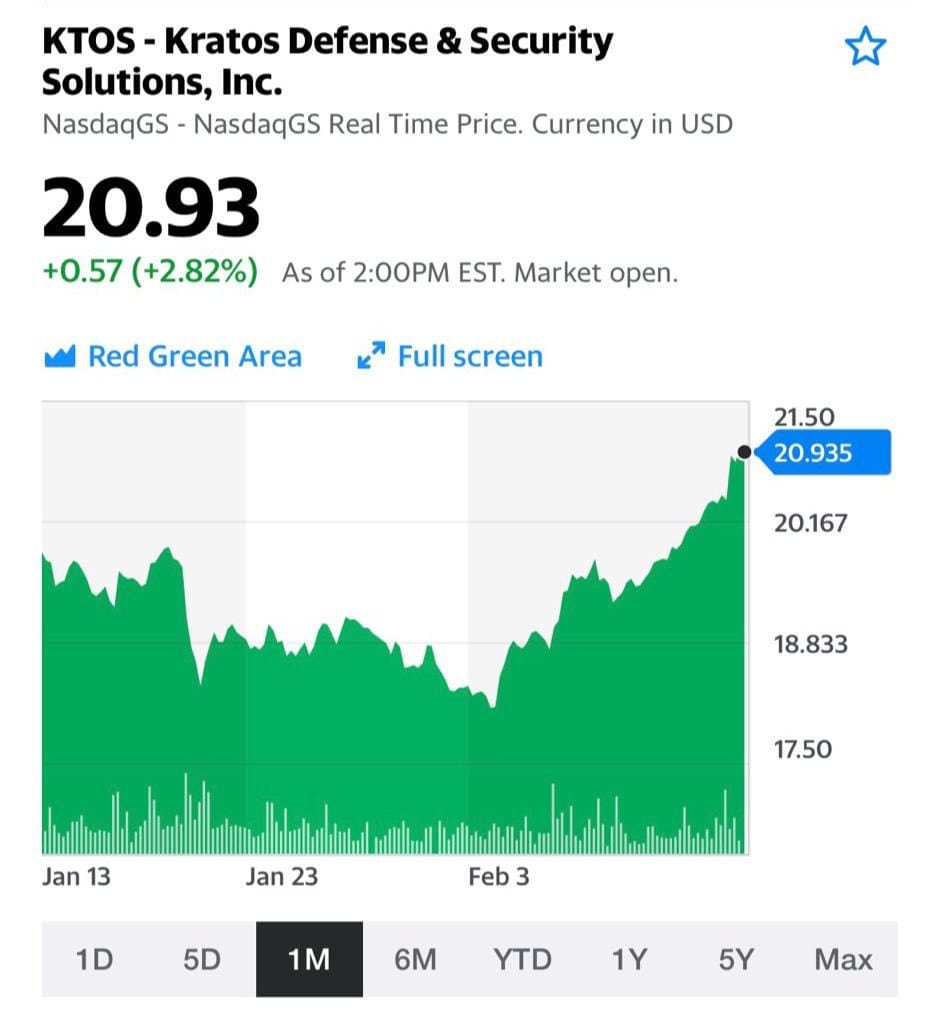946x1014 pixels.
Task: Switch chart to 6M range
Action: [x=416, y=960]
